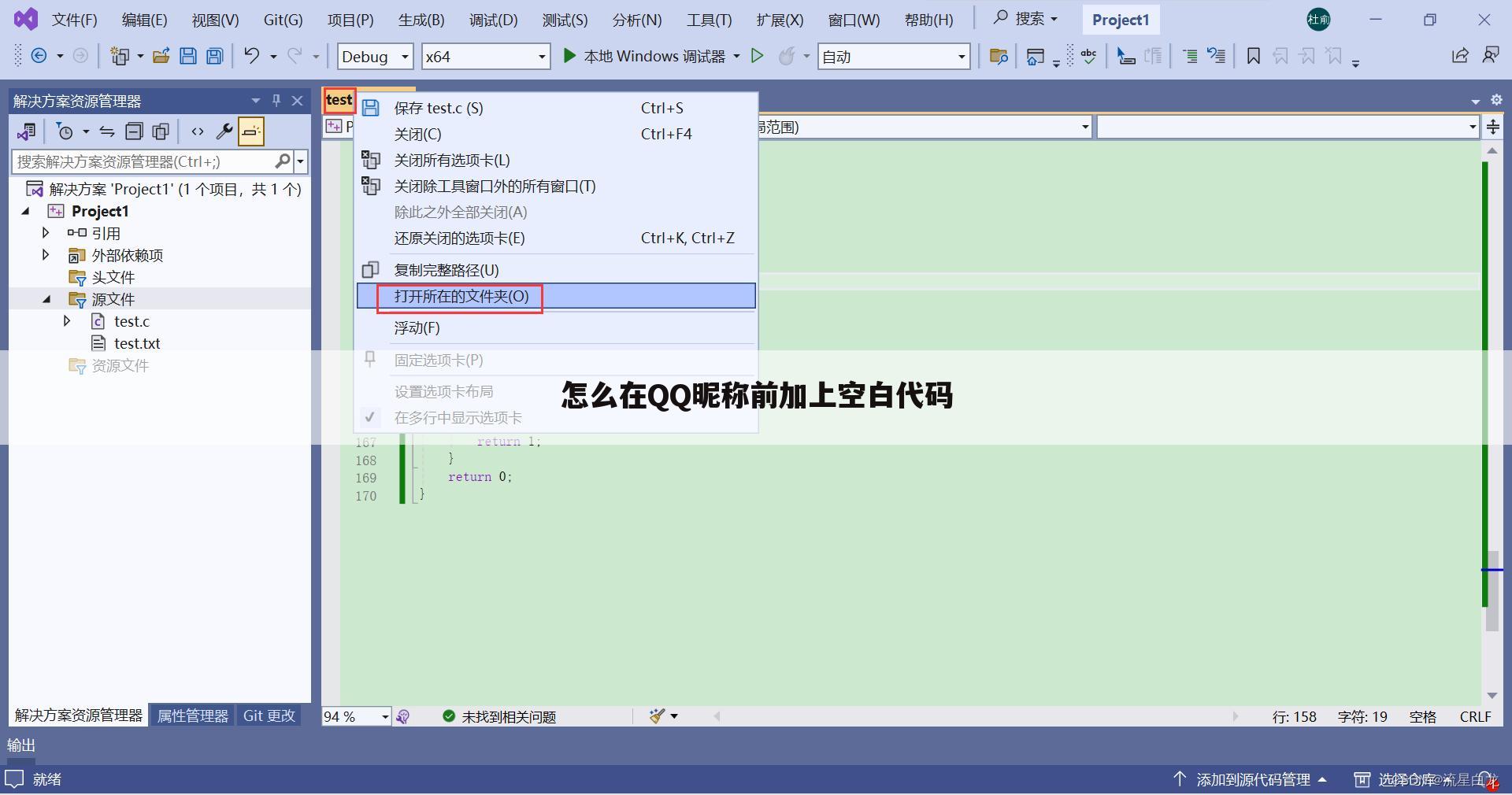Expand the test.c file node arrow
1512x795 pixels.
(x=67, y=321)
